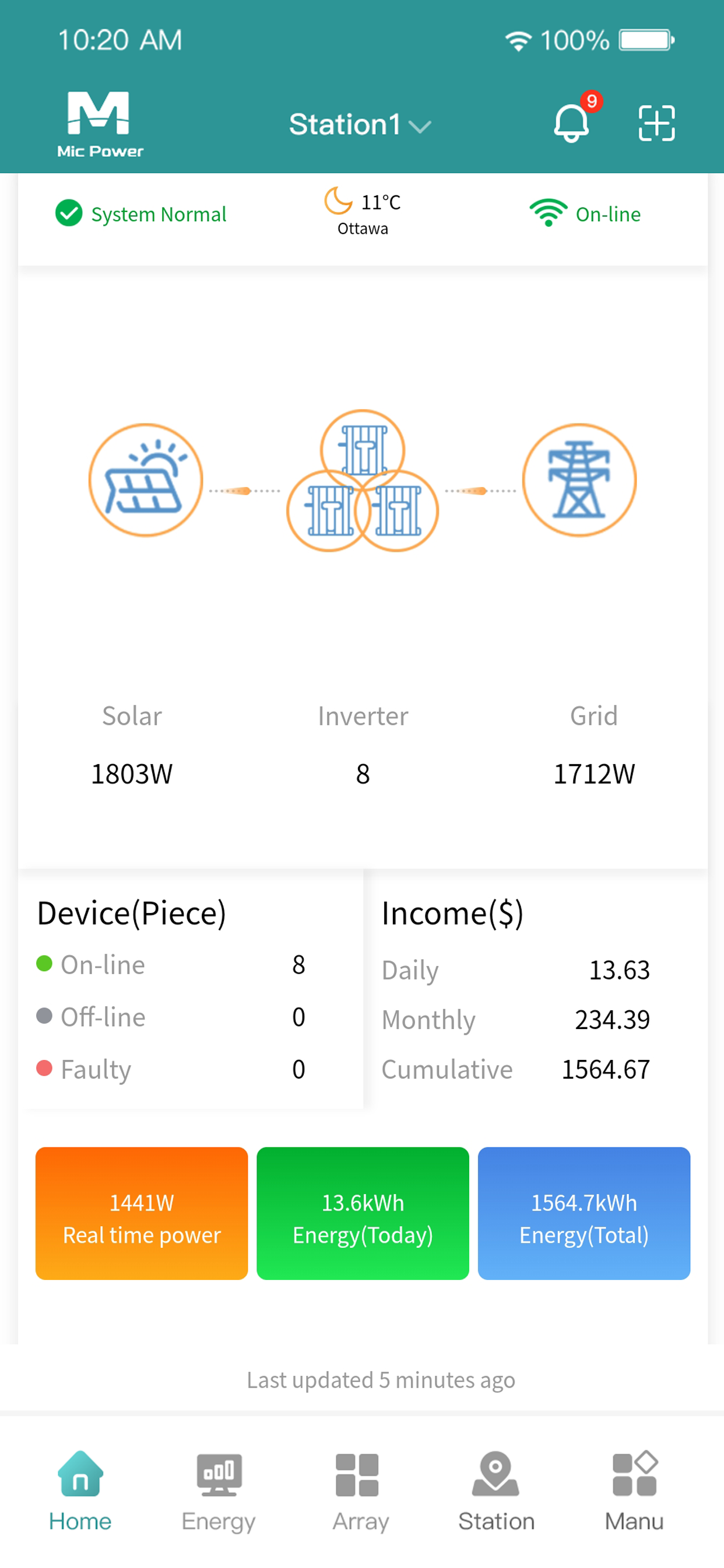Screen dimensions: 724x1568
Task: Tap the Daily income 13.63
Action: pos(619,970)
